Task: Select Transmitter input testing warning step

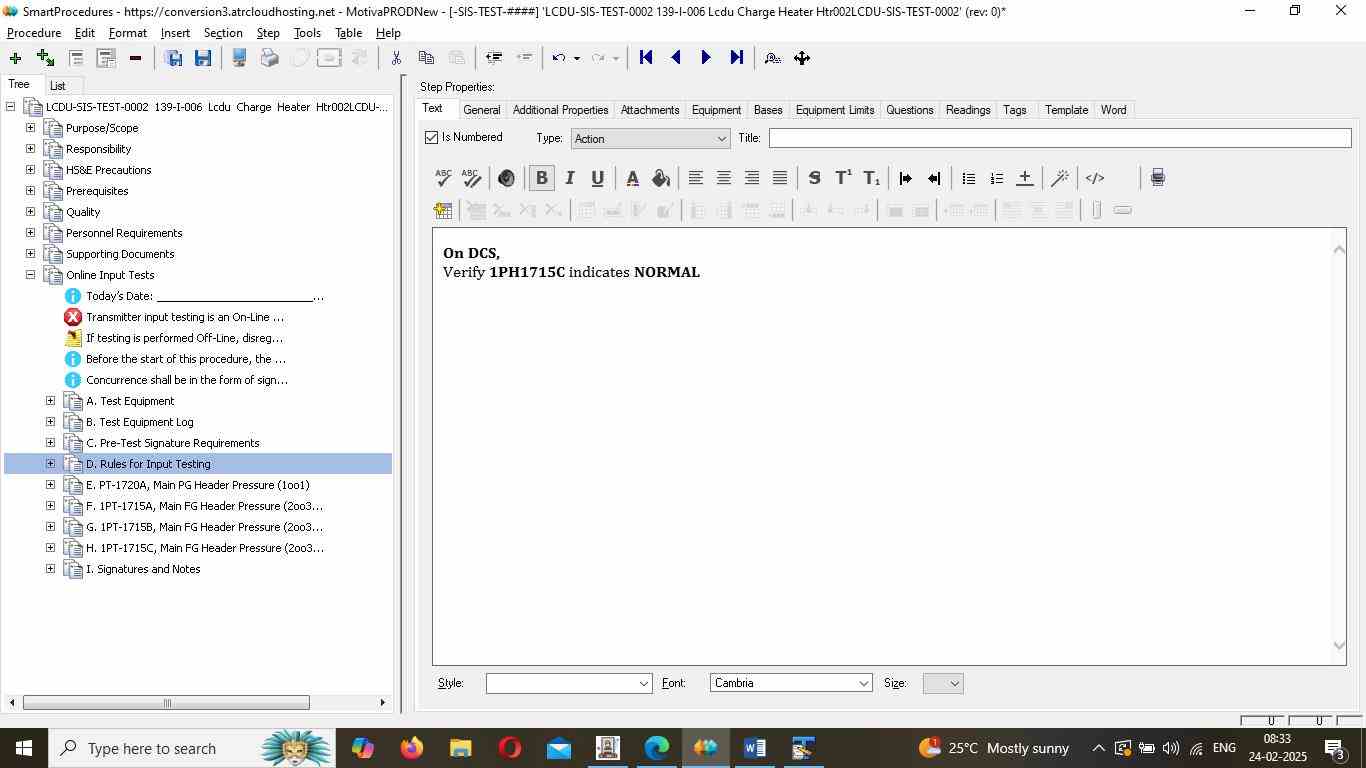Action: click(x=185, y=317)
